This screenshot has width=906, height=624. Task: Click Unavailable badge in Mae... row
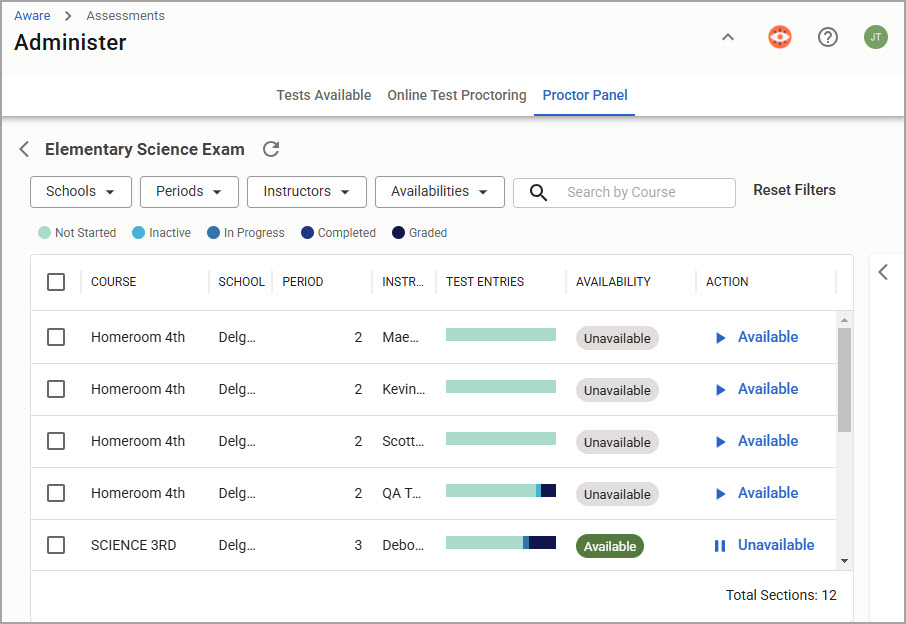coord(617,338)
